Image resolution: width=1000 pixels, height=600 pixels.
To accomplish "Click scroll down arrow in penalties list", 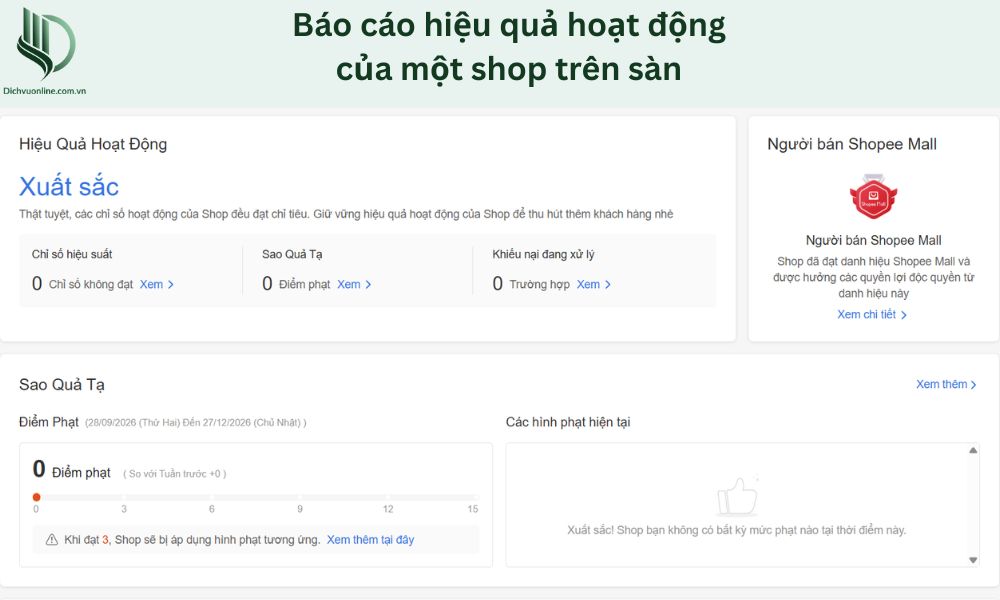I will pyautogui.click(x=973, y=560).
